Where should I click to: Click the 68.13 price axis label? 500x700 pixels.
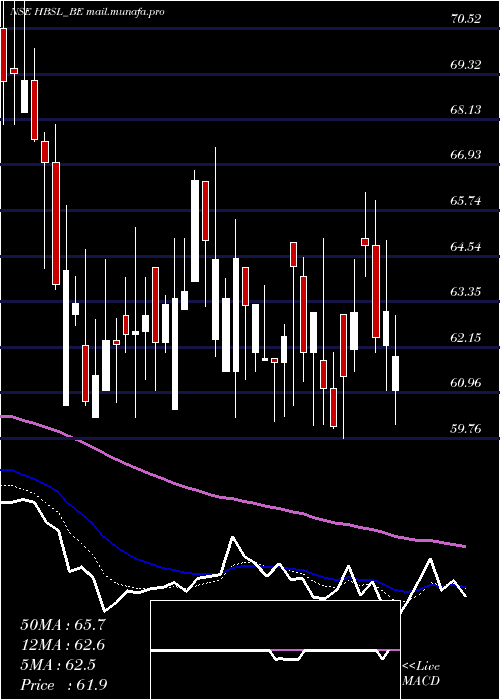pos(466,109)
